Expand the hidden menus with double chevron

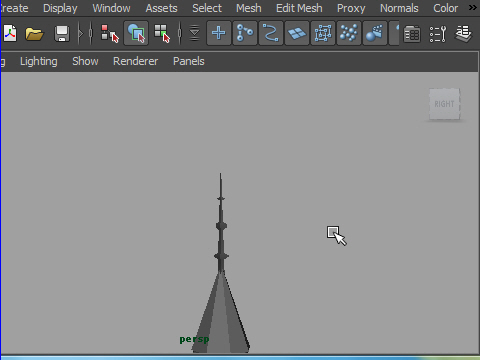click(473, 7)
